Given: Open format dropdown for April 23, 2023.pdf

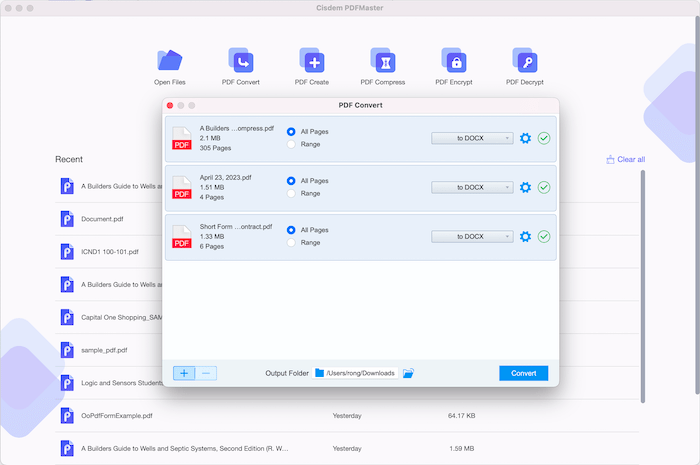Looking at the screenshot, I should coord(472,187).
